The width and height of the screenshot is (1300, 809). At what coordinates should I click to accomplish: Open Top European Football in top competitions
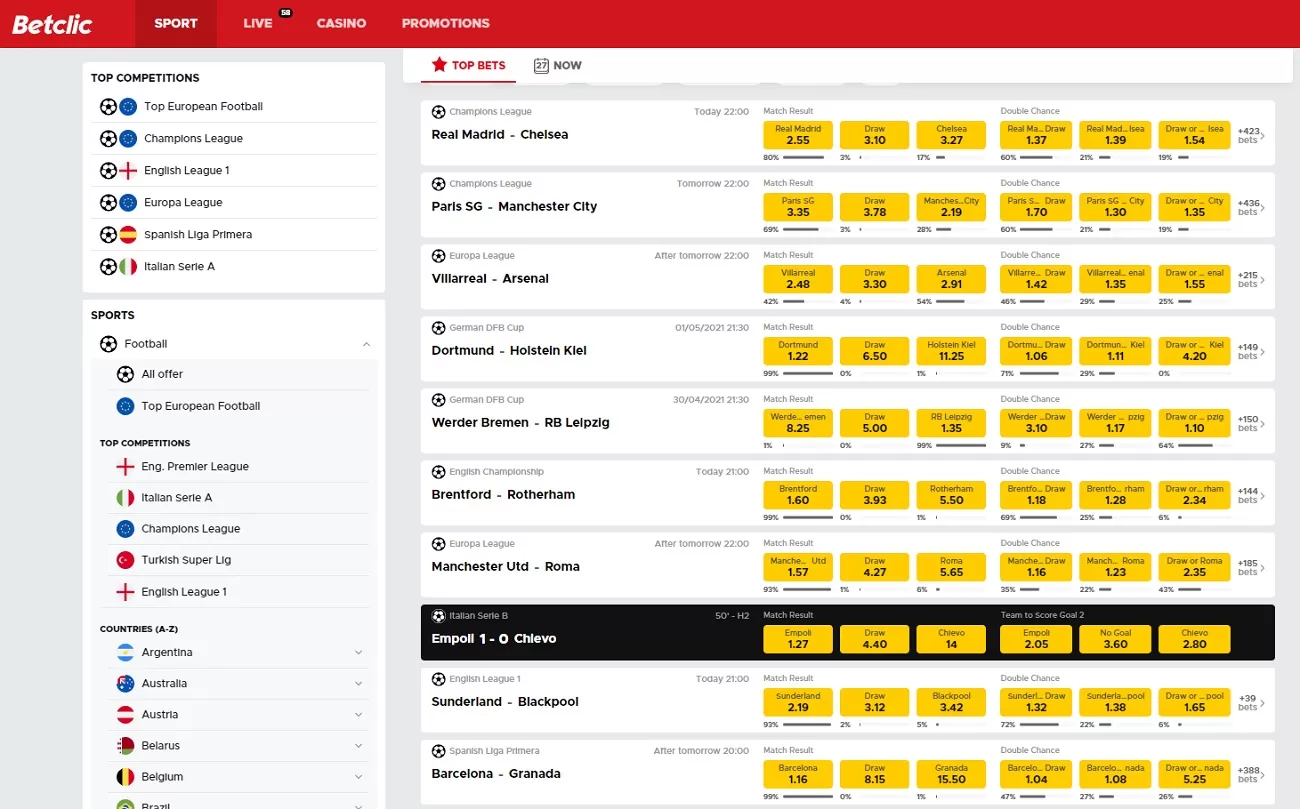[x=203, y=106]
